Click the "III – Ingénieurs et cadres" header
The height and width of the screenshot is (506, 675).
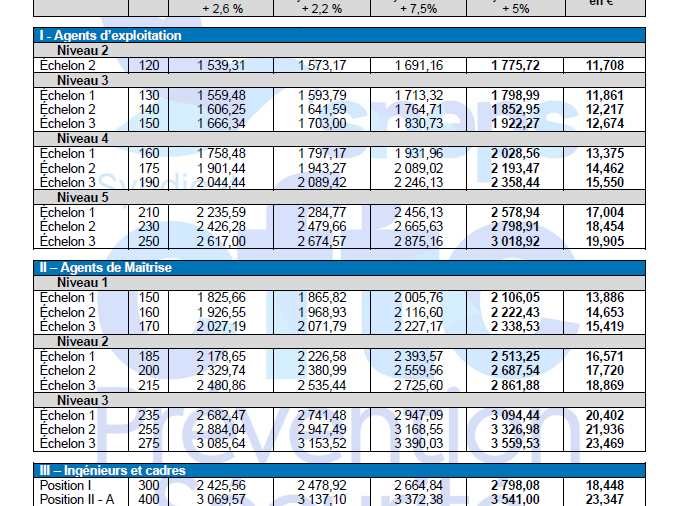[x=112, y=470]
